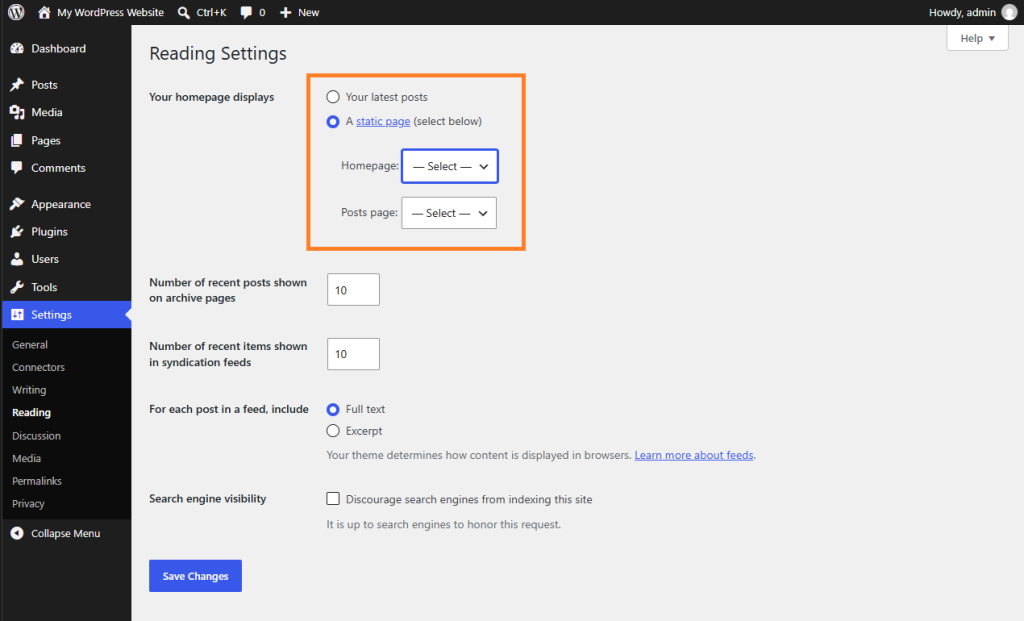Click the Settings sliders icon
This screenshot has height=621, width=1024.
click(x=17, y=315)
